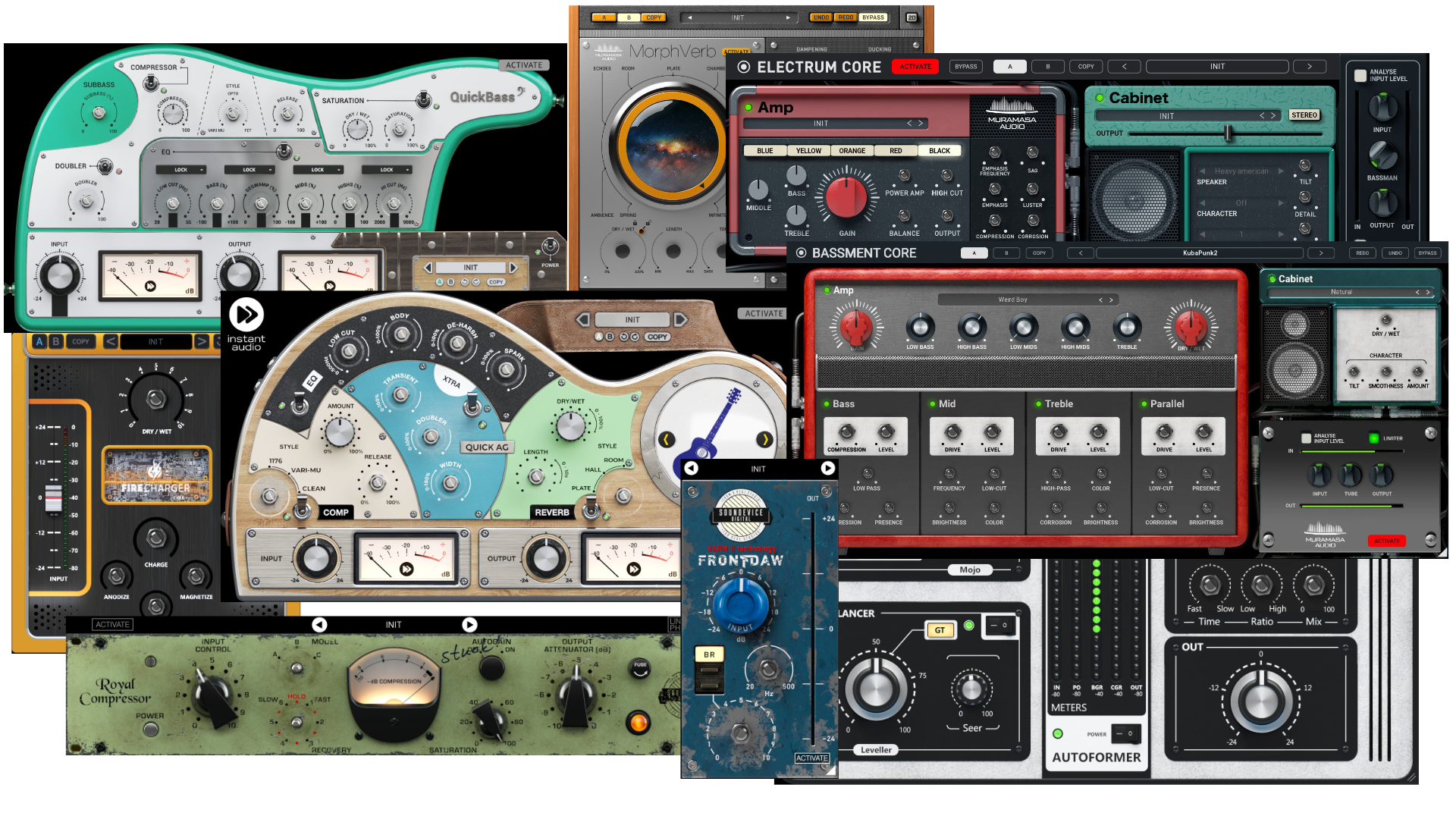Screen dimensions: 1456x819
Task: Flip the QuickAG REVERB toggle switch
Action: 591,507
